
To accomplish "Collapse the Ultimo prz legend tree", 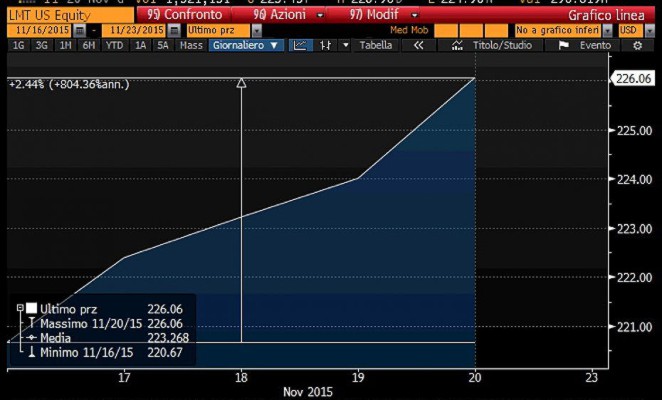I will pyautogui.click(x=20, y=308).
